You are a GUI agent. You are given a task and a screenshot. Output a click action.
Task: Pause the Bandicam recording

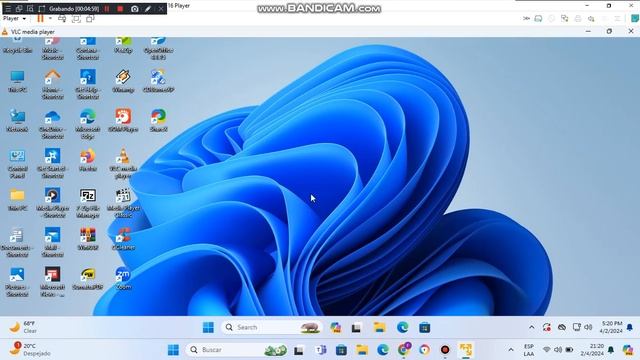point(107,9)
